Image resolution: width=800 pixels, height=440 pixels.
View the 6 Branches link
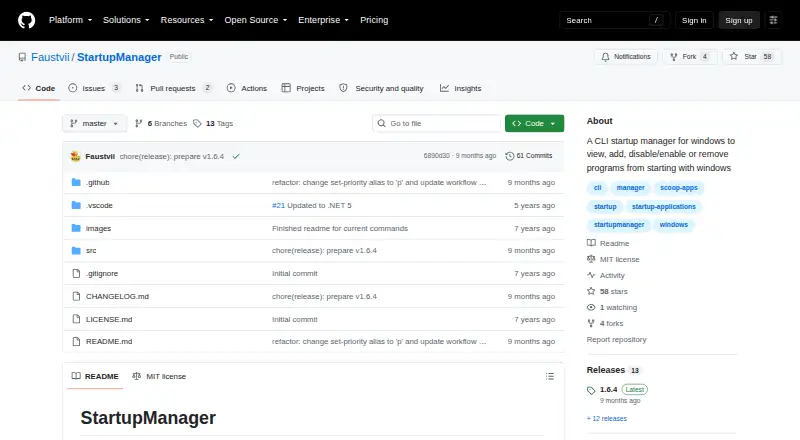click(x=161, y=124)
